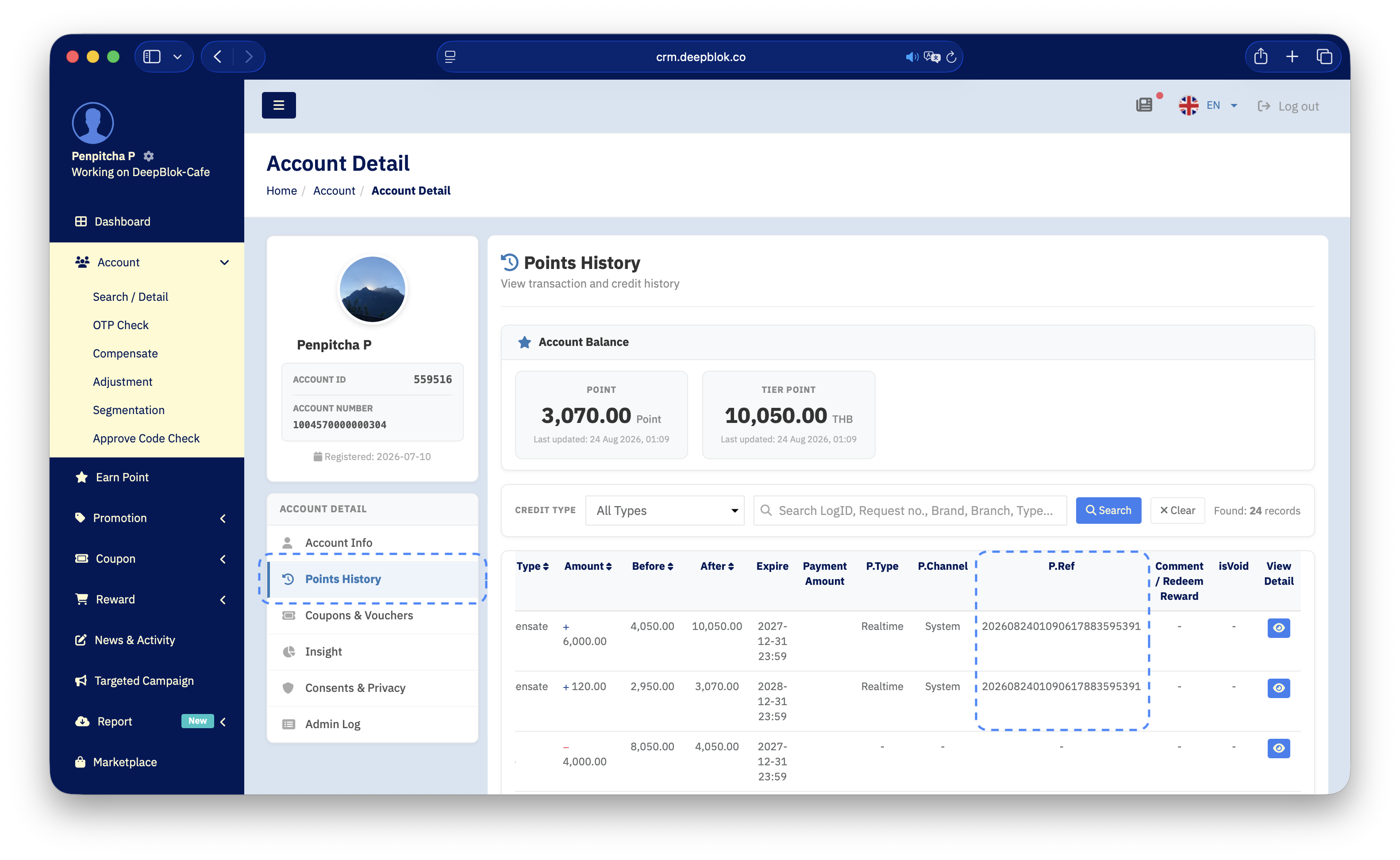Open Approve Code Check submenu item
Viewport: 1400px width, 860px height.
(x=146, y=438)
